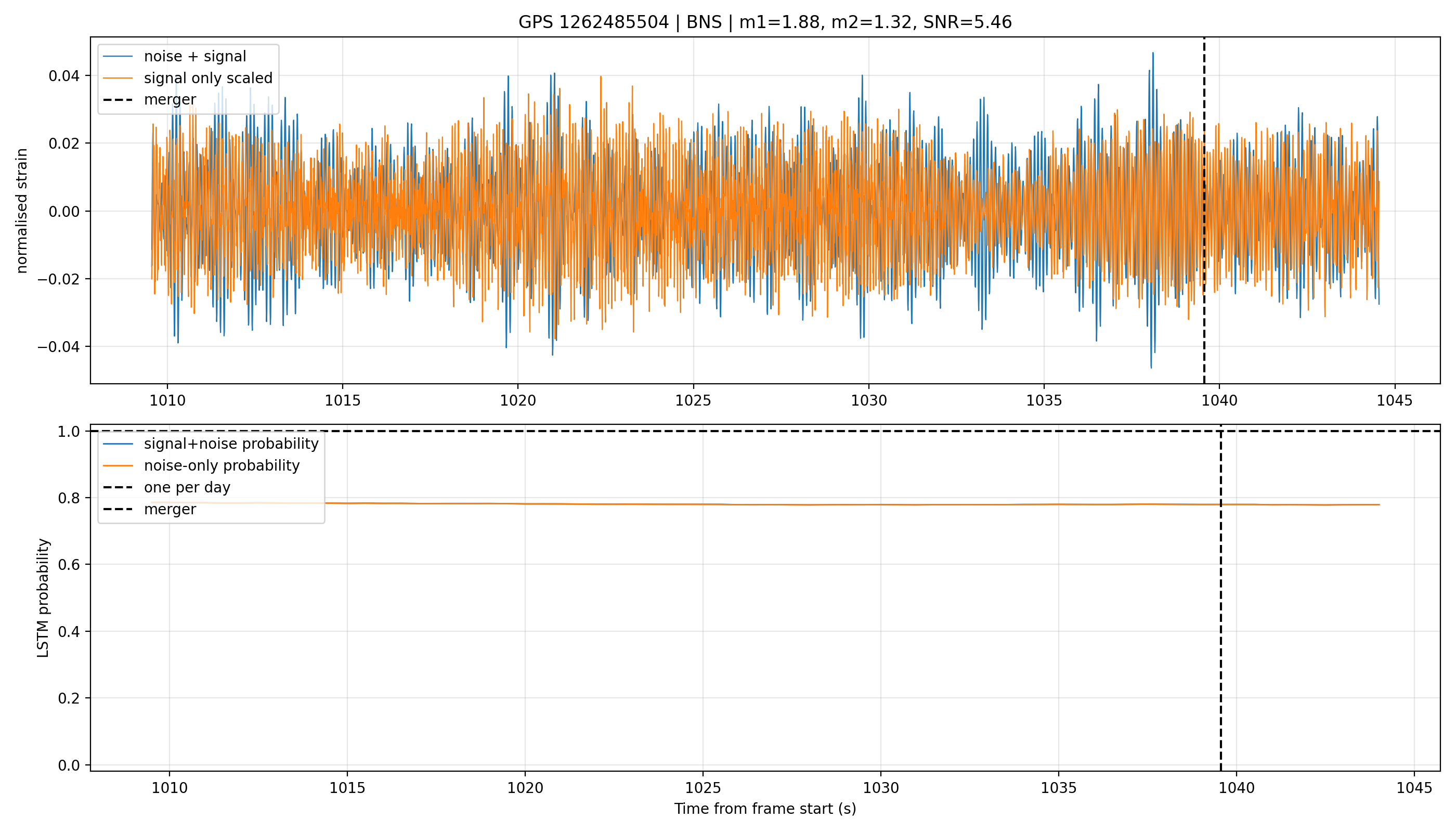Click the 'normalised strain' y-axis label
Screen dimensions: 1456x832
tap(22, 211)
